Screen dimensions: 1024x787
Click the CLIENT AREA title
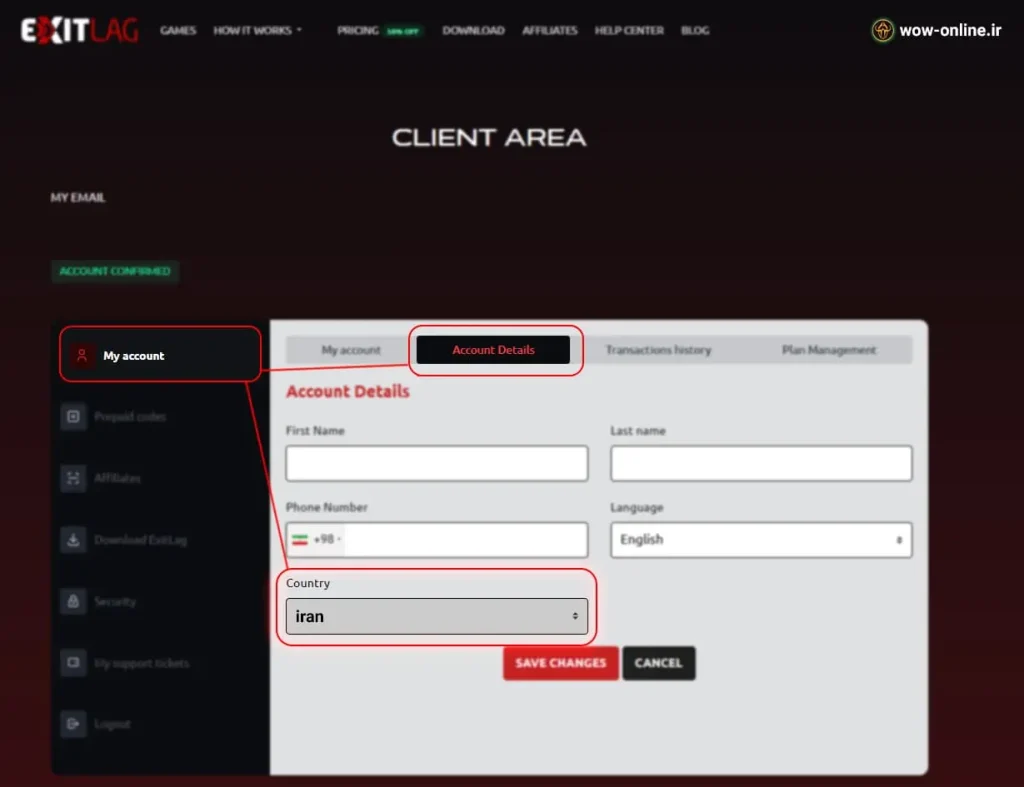[x=489, y=138]
